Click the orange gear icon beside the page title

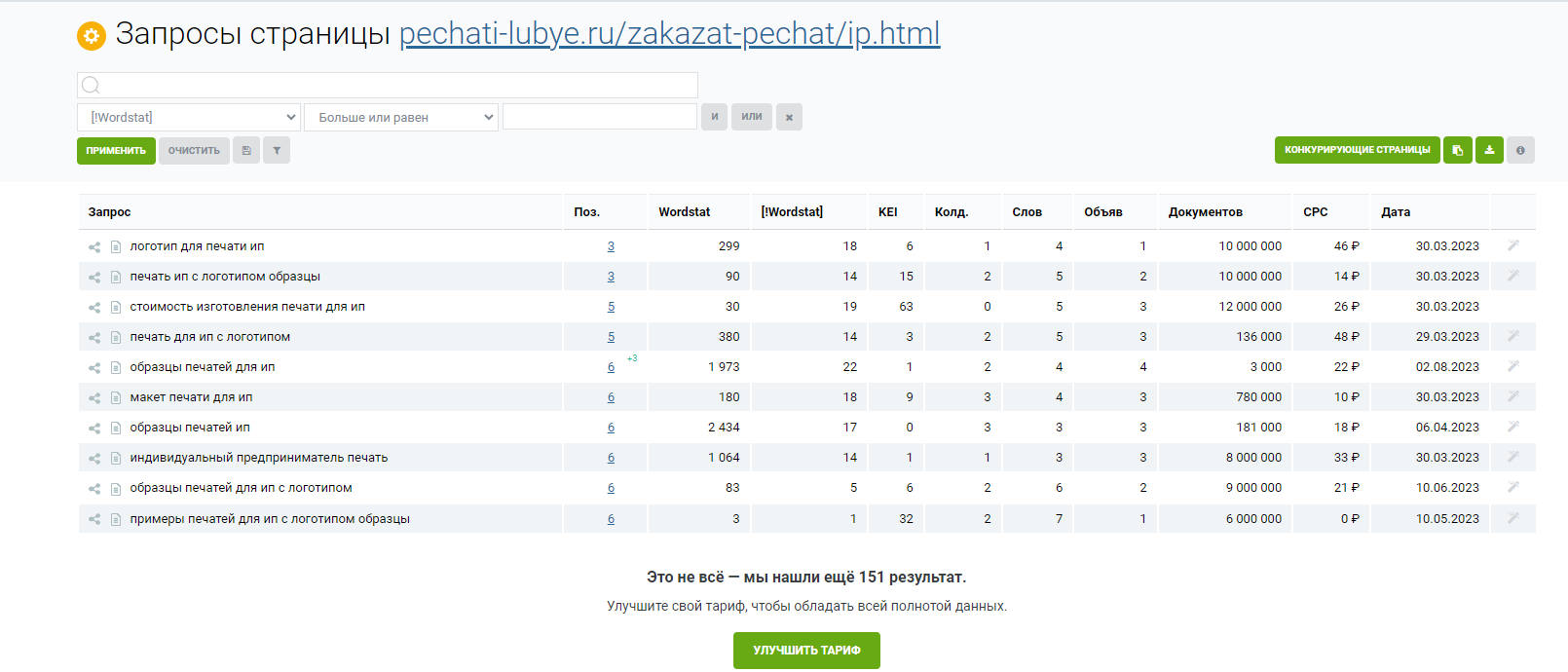coord(92,36)
